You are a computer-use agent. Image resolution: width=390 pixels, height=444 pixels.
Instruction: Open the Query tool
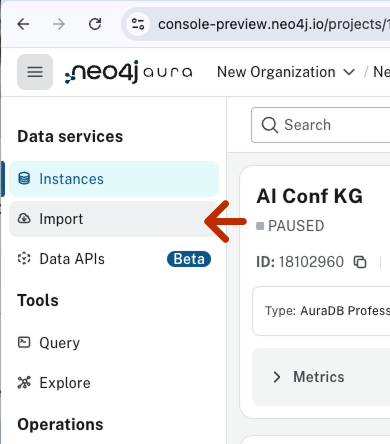coord(114,343)
